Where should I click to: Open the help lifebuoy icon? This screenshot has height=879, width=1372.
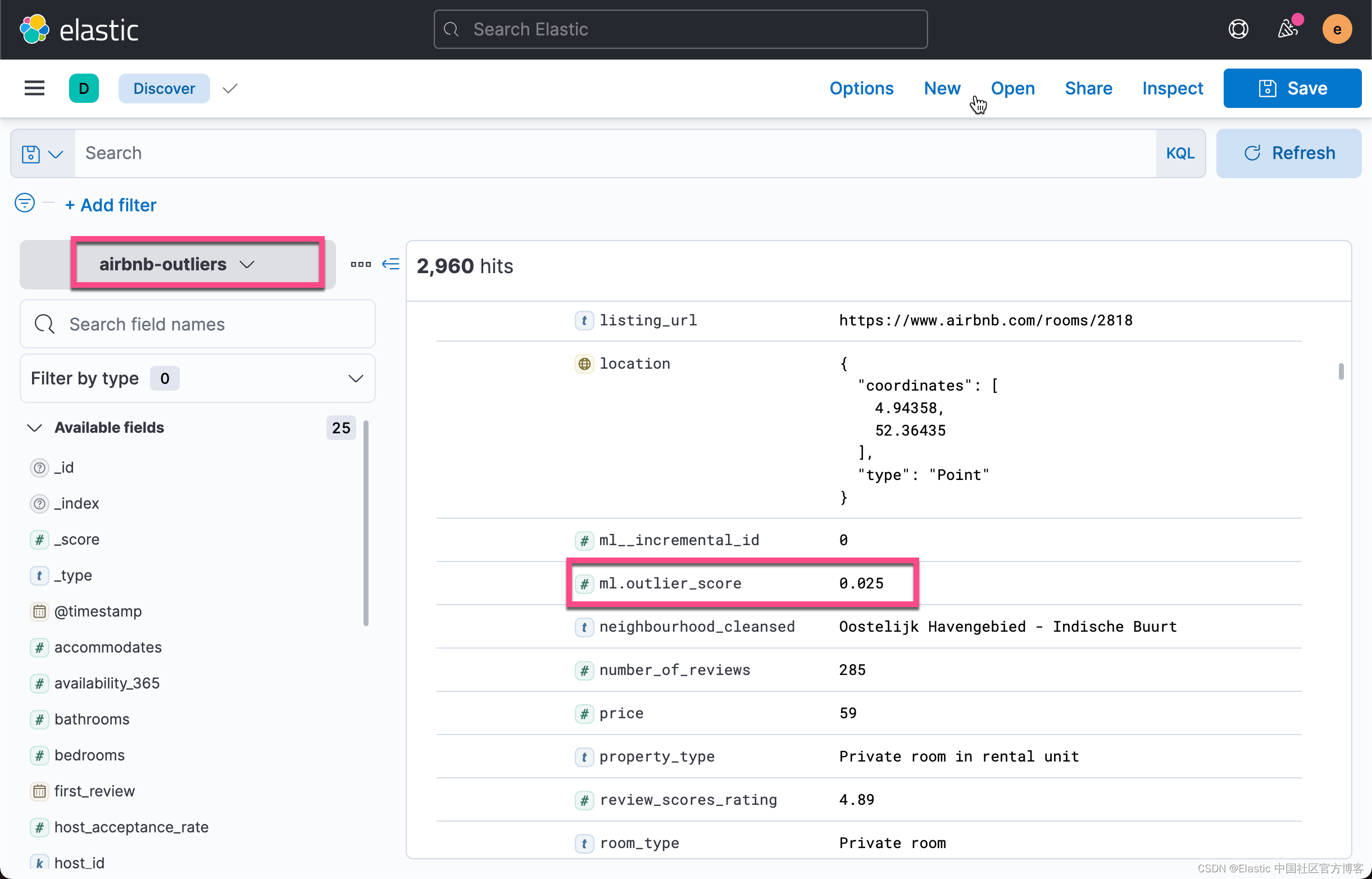[1238, 29]
